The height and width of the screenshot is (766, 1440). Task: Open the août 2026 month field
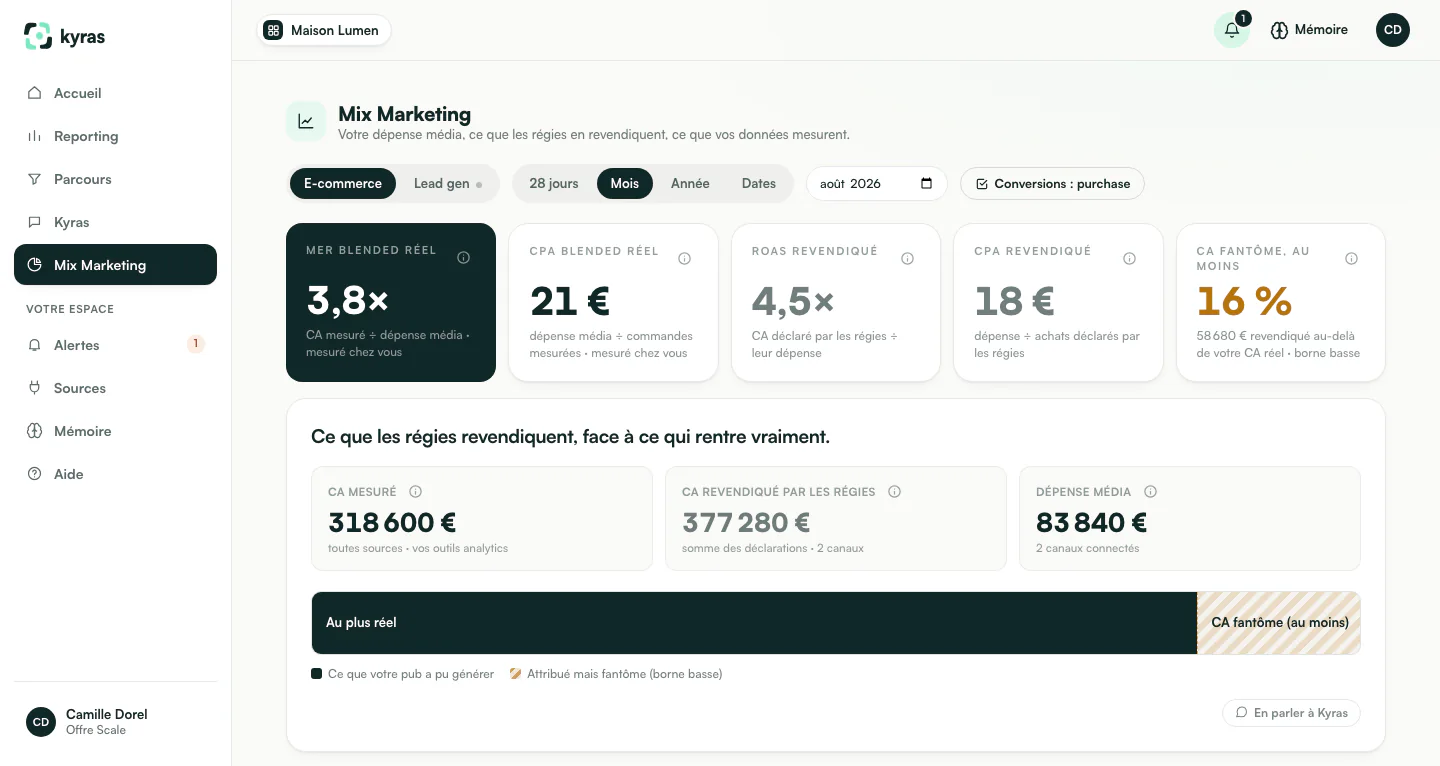coord(877,184)
